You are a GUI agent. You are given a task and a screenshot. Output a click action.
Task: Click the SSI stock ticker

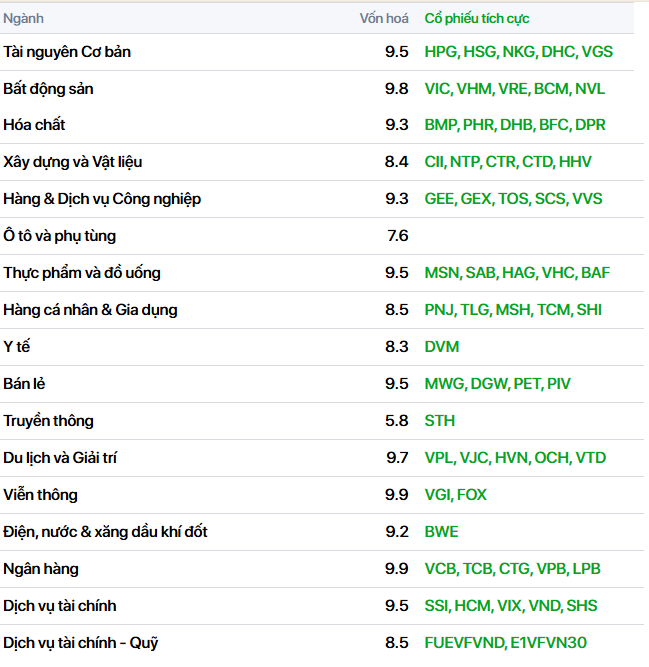pos(437,606)
